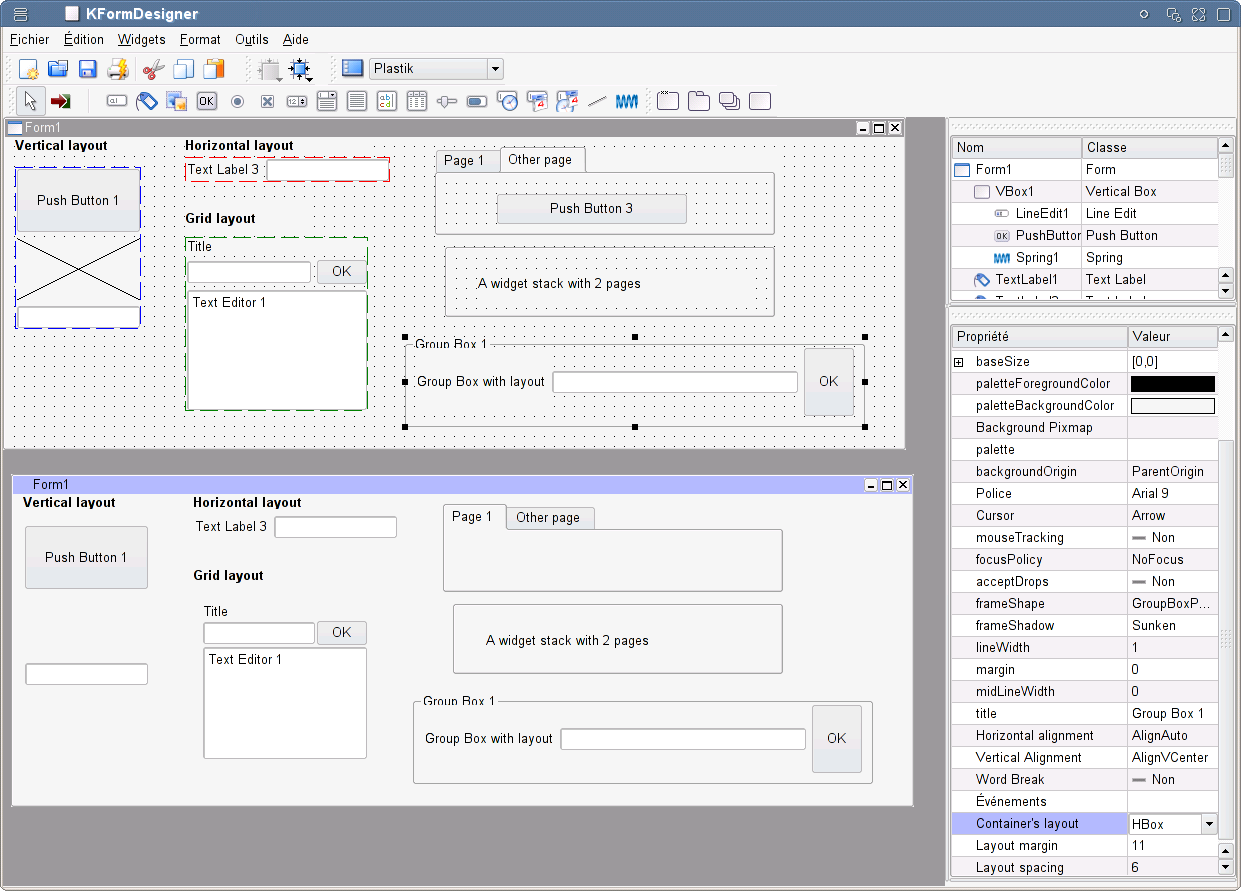
Task: Open the Plastik style dropdown
Action: (x=495, y=69)
